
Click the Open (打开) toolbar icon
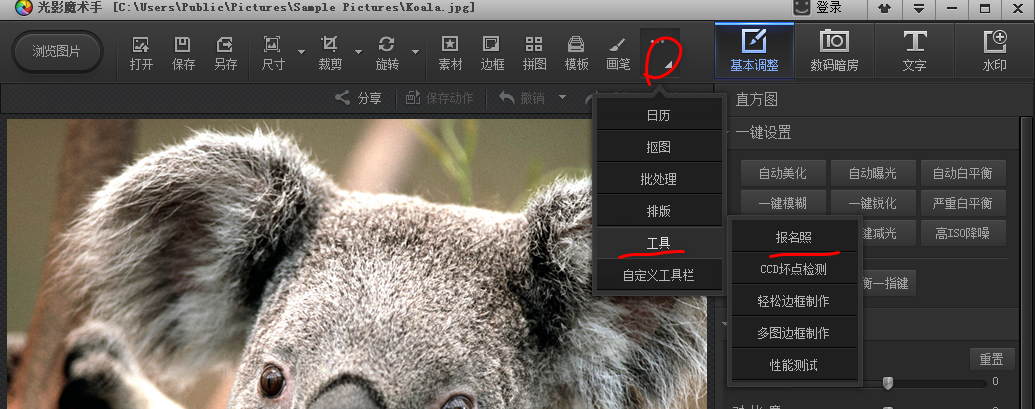141,45
